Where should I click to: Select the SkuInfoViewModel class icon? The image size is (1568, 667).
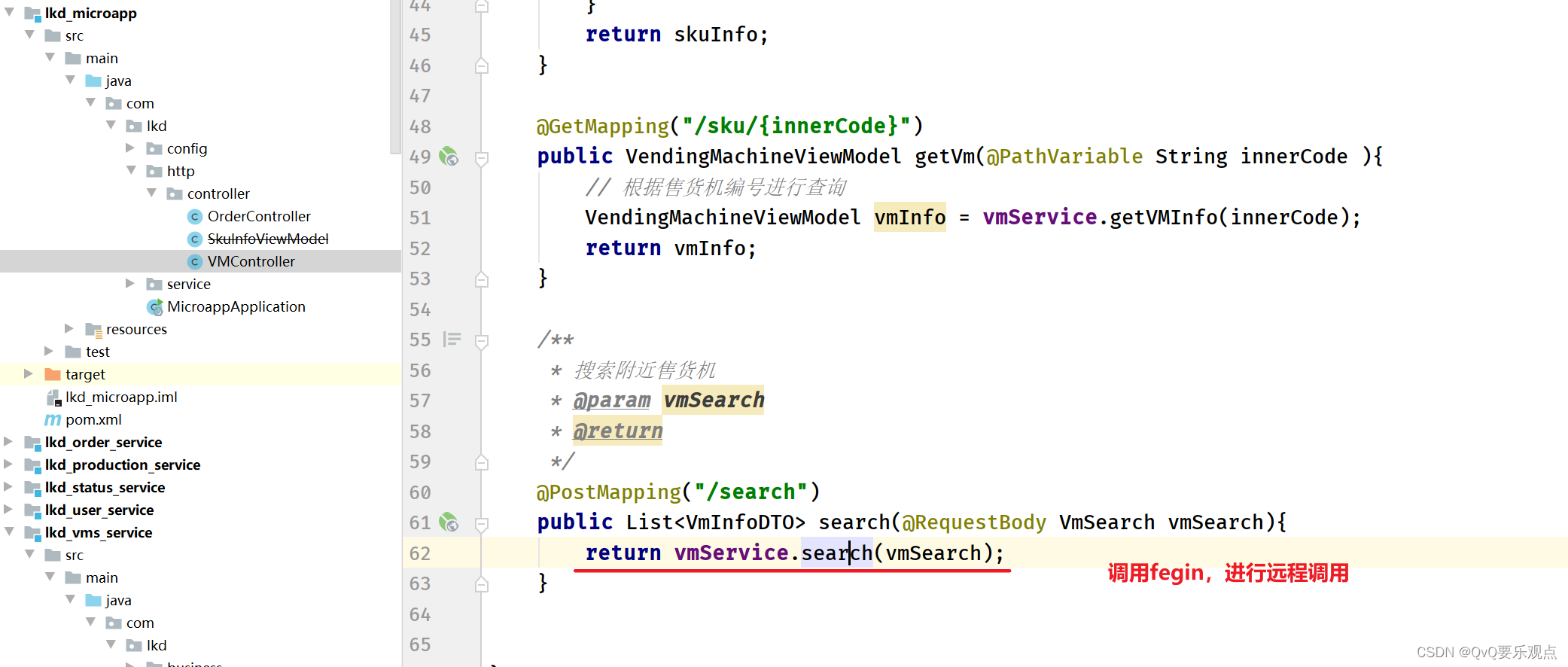[x=194, y=239]
